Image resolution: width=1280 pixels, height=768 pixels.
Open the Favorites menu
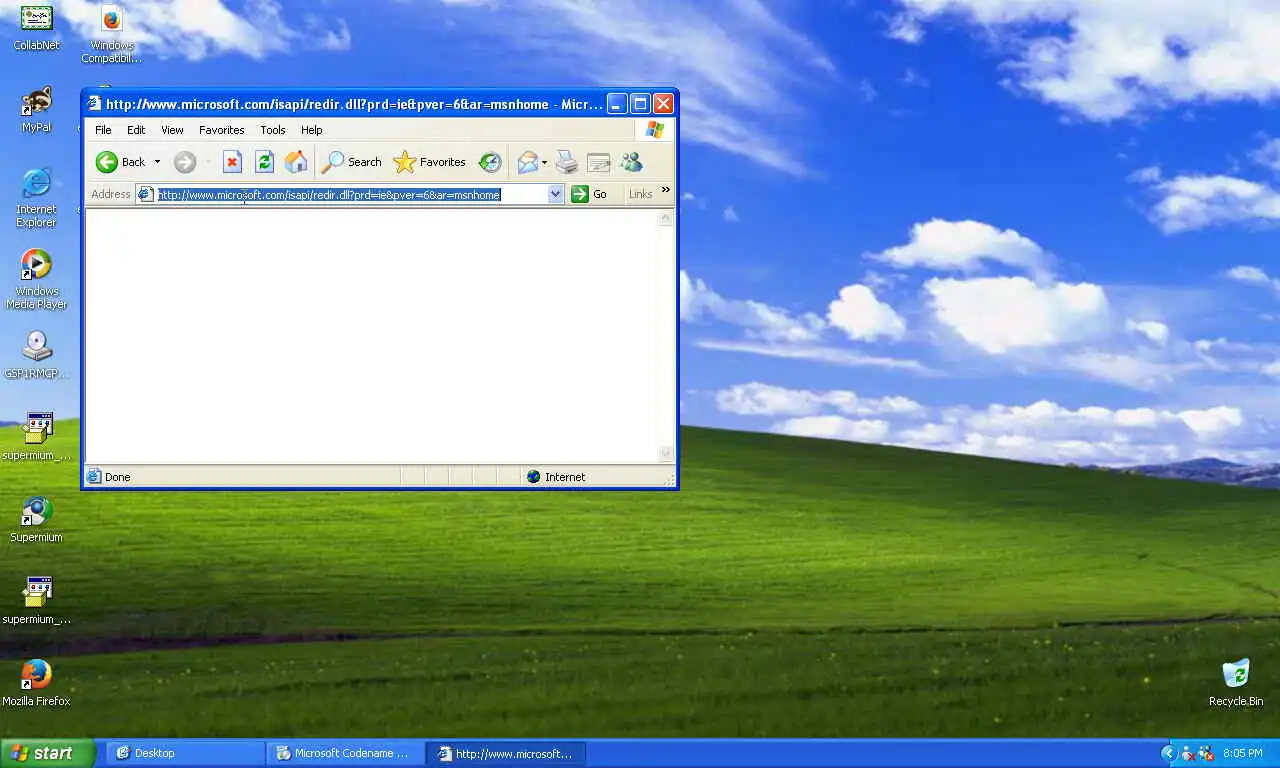(x=222, y=130)
